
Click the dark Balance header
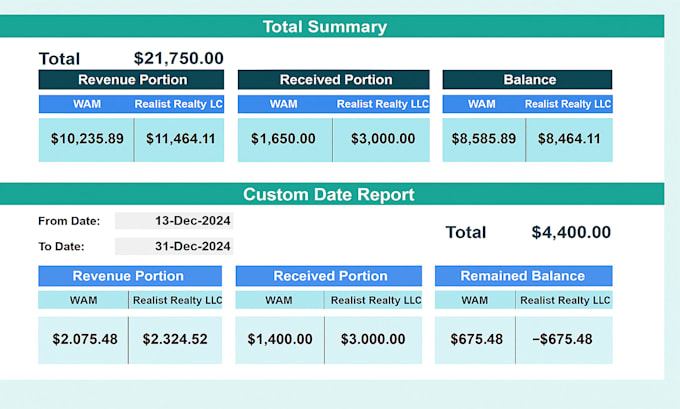point(527,80)
